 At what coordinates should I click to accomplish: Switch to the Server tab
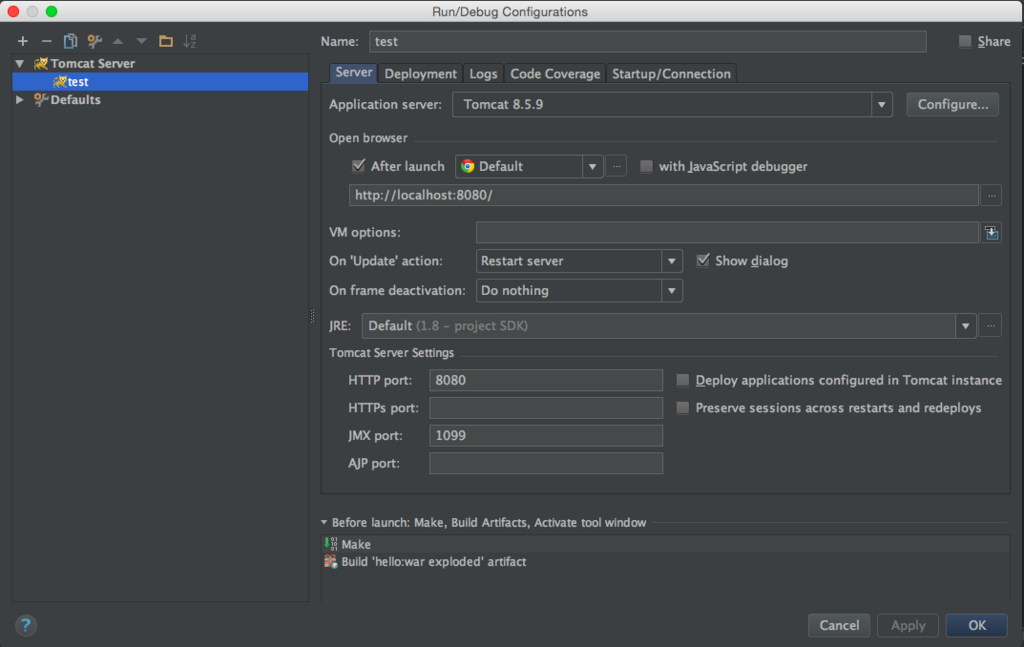coord(353,72)
